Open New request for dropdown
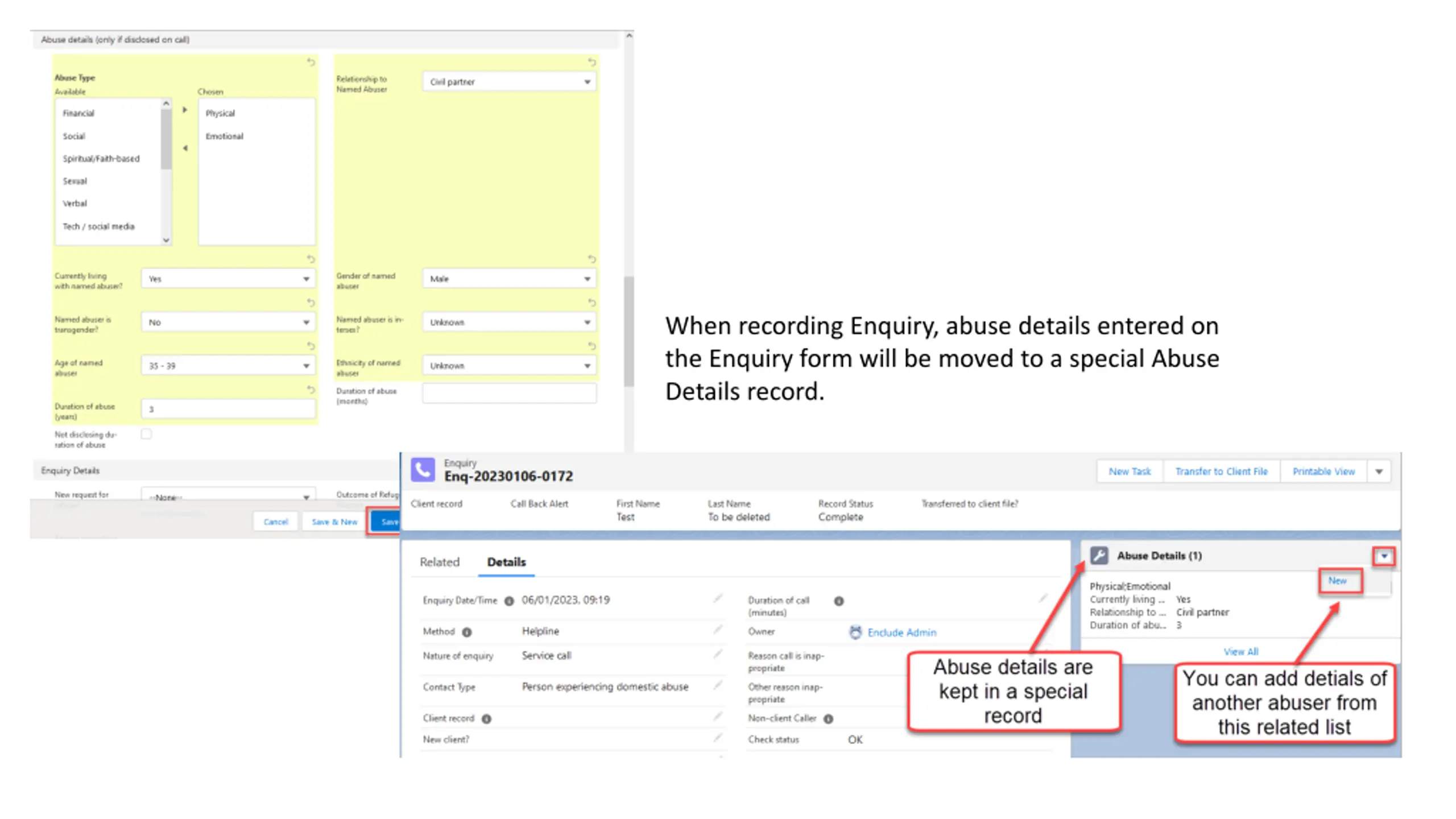Image resolution: width=1456 pixels, height=819 pixels. [228, 495]
